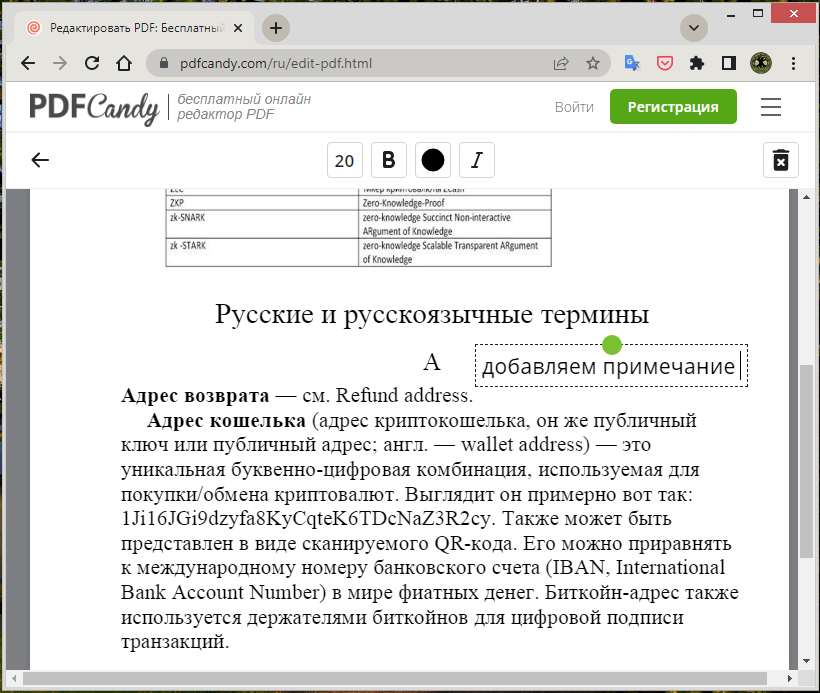Reload the page with the refresh icon
Image resolution: width=820 pixels, height=693 pixels.
tap(92, 63)
